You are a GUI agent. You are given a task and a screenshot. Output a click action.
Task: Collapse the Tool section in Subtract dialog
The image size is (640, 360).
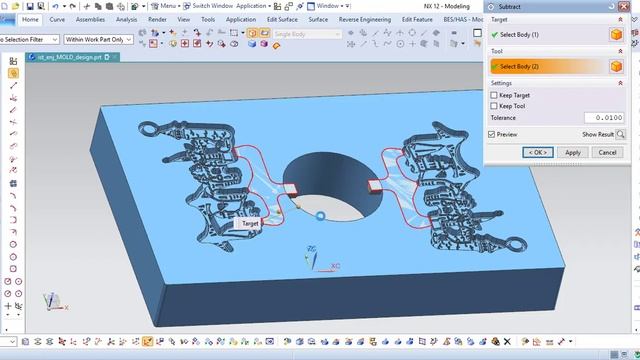tap(620, 51)
